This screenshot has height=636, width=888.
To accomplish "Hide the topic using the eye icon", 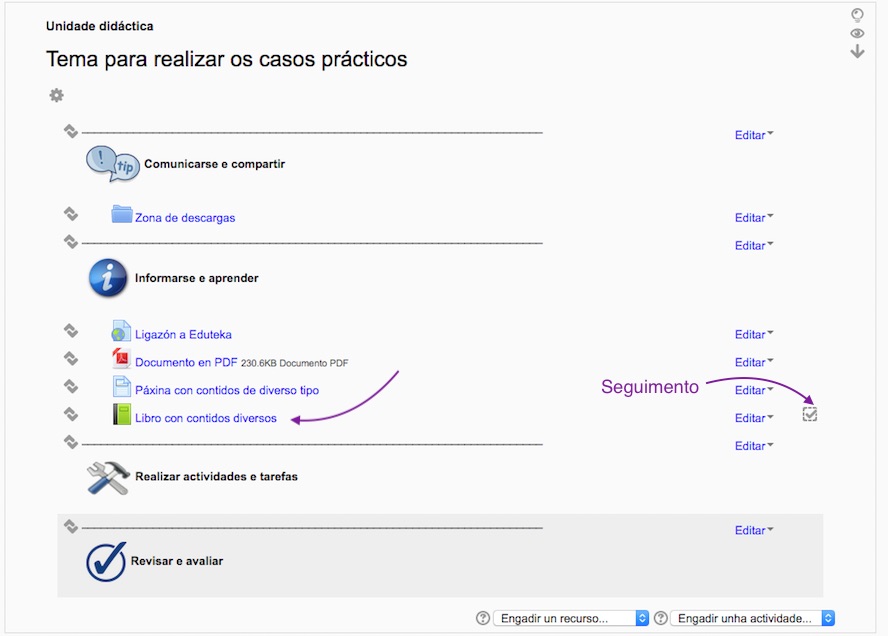I will [857, 33].
